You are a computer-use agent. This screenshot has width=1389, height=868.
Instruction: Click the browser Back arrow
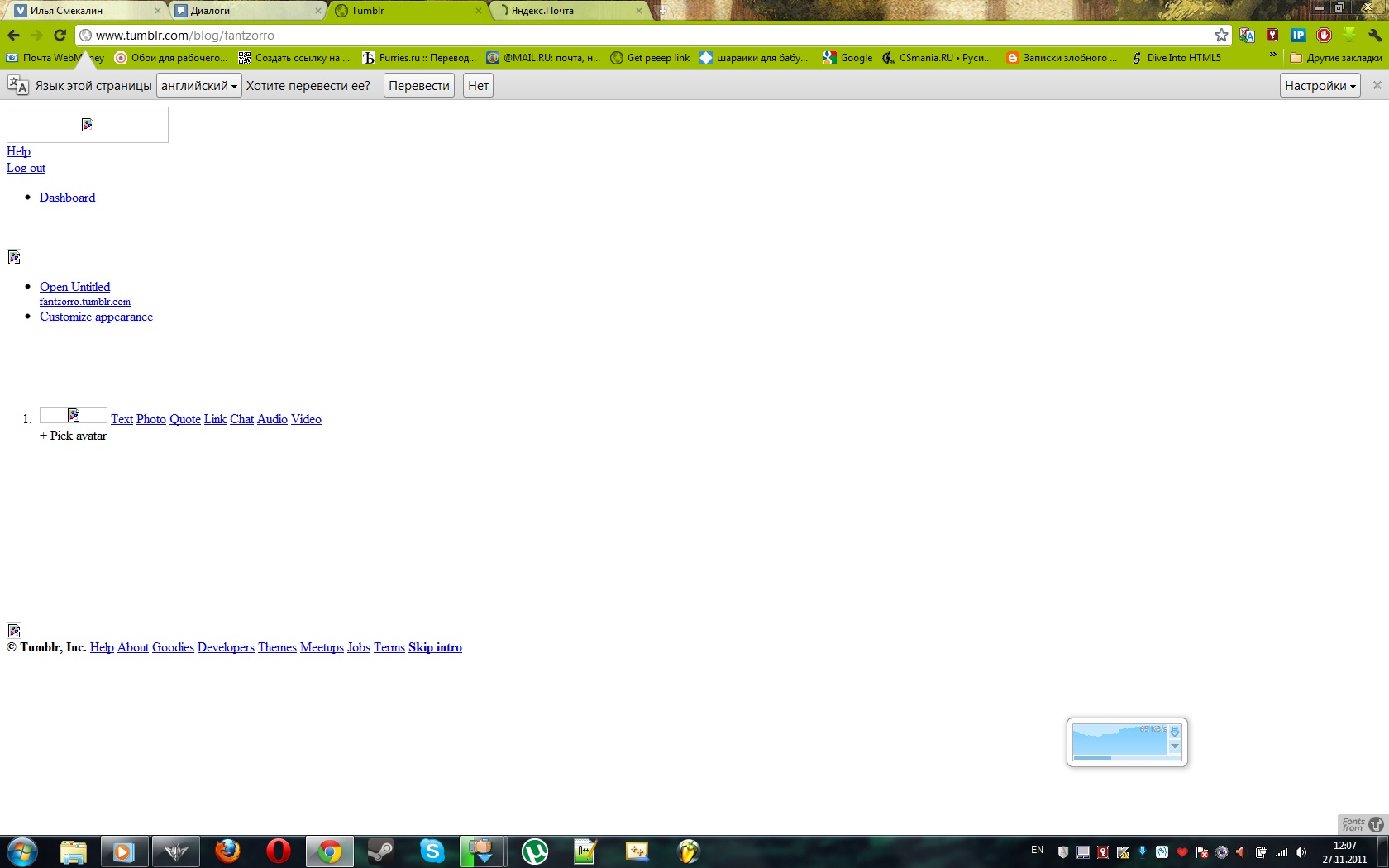13,36
